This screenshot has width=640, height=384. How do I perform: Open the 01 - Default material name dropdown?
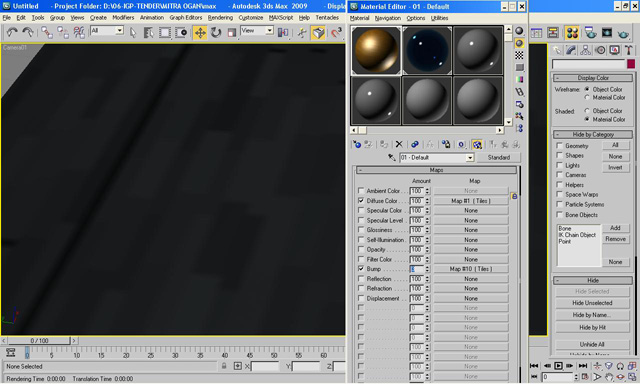pos(470,158)
